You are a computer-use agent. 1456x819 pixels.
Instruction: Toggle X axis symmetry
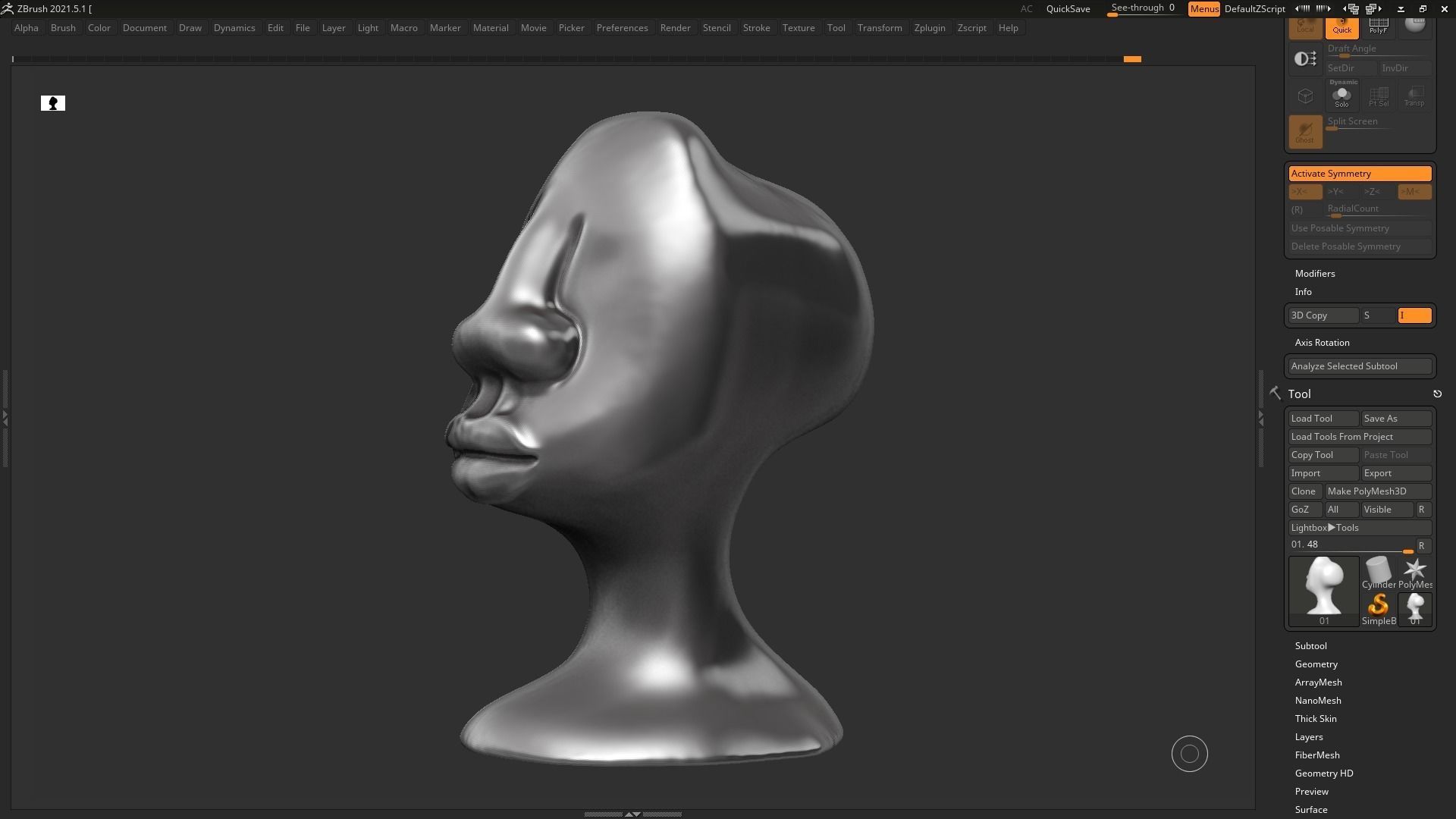coord(1305,192)
